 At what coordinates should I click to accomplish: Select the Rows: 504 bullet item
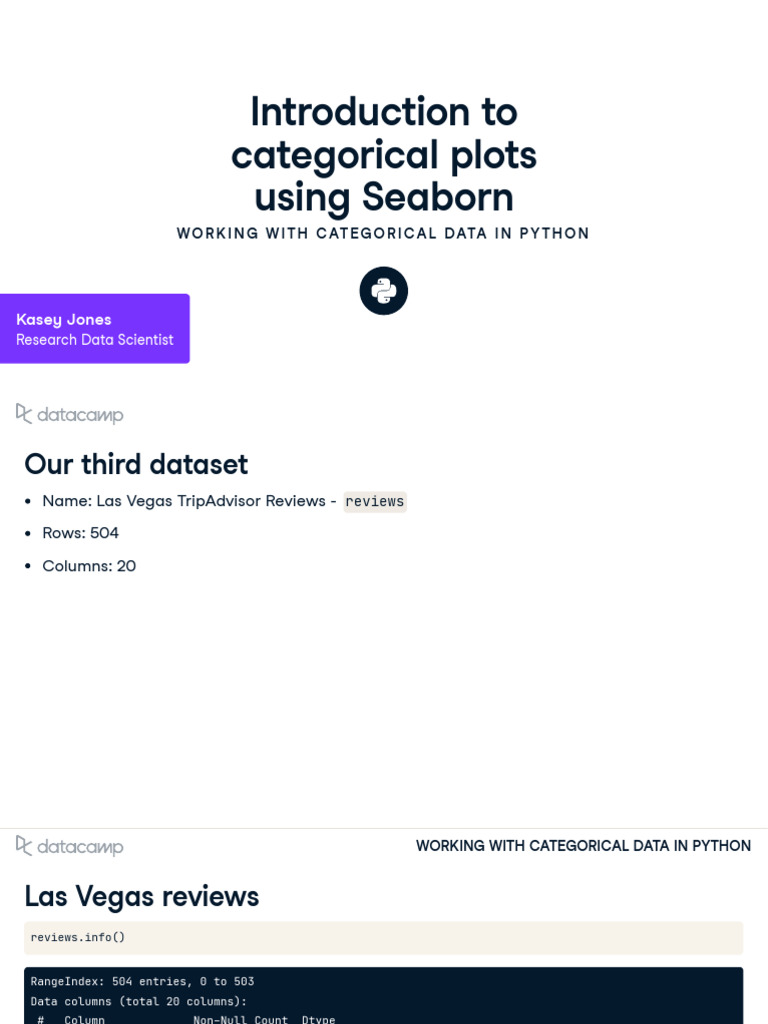tap(80, 533)
